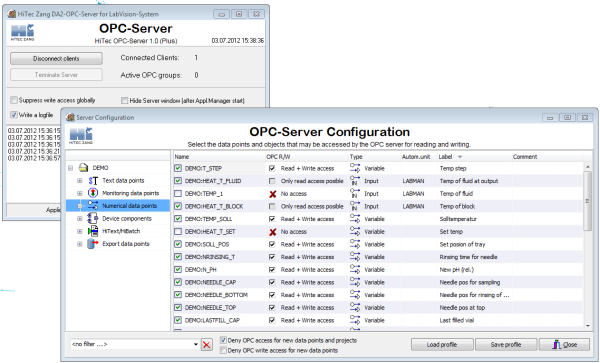This screenshot has width=600, height=363.
Task: Click the Disconnect clients button
Action: [x=56, y=59]
